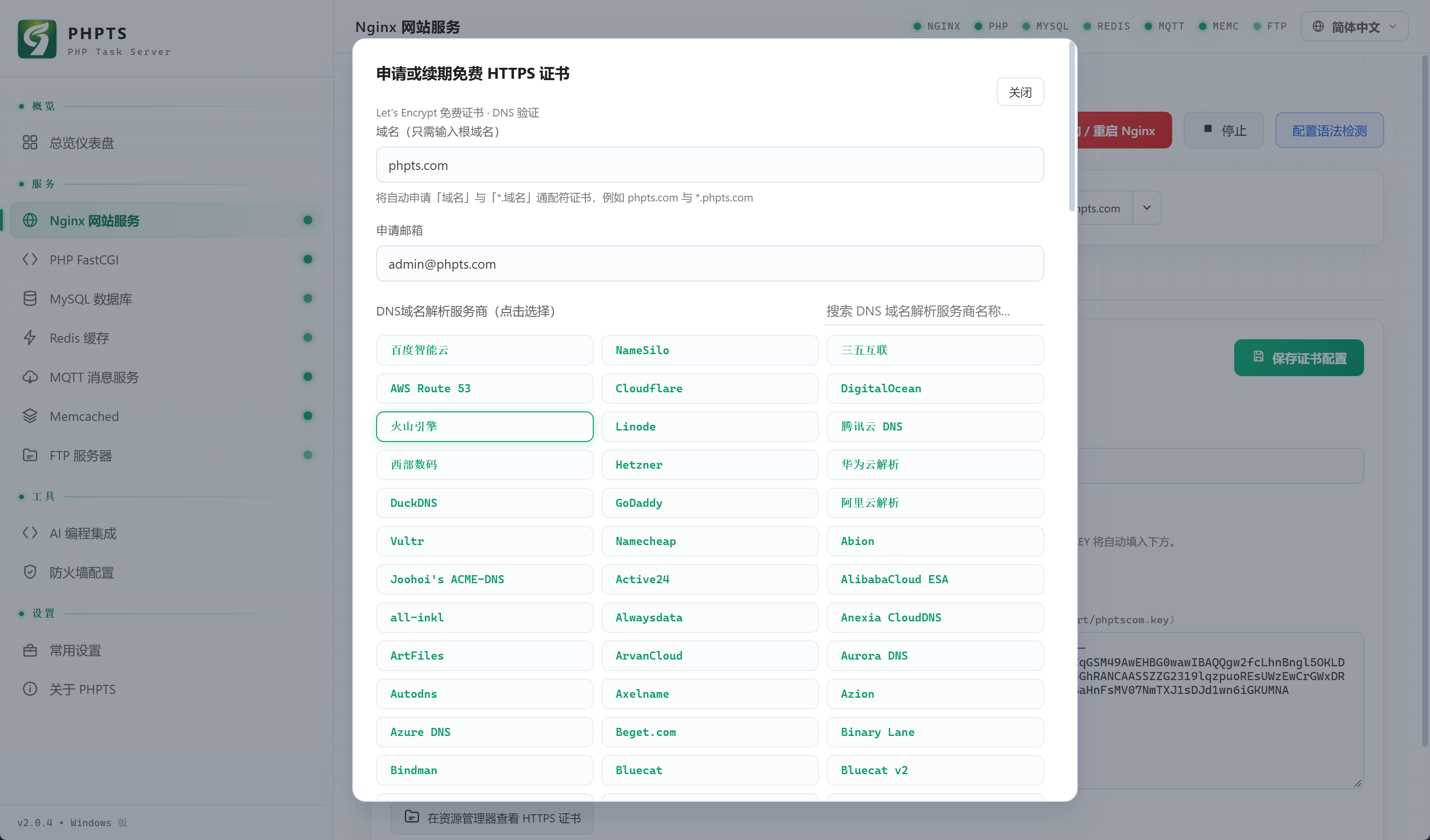Click the Nginx globe icon in sidebar
The width and height of the screenshot is (1430, 840).
tap(30, 220)
